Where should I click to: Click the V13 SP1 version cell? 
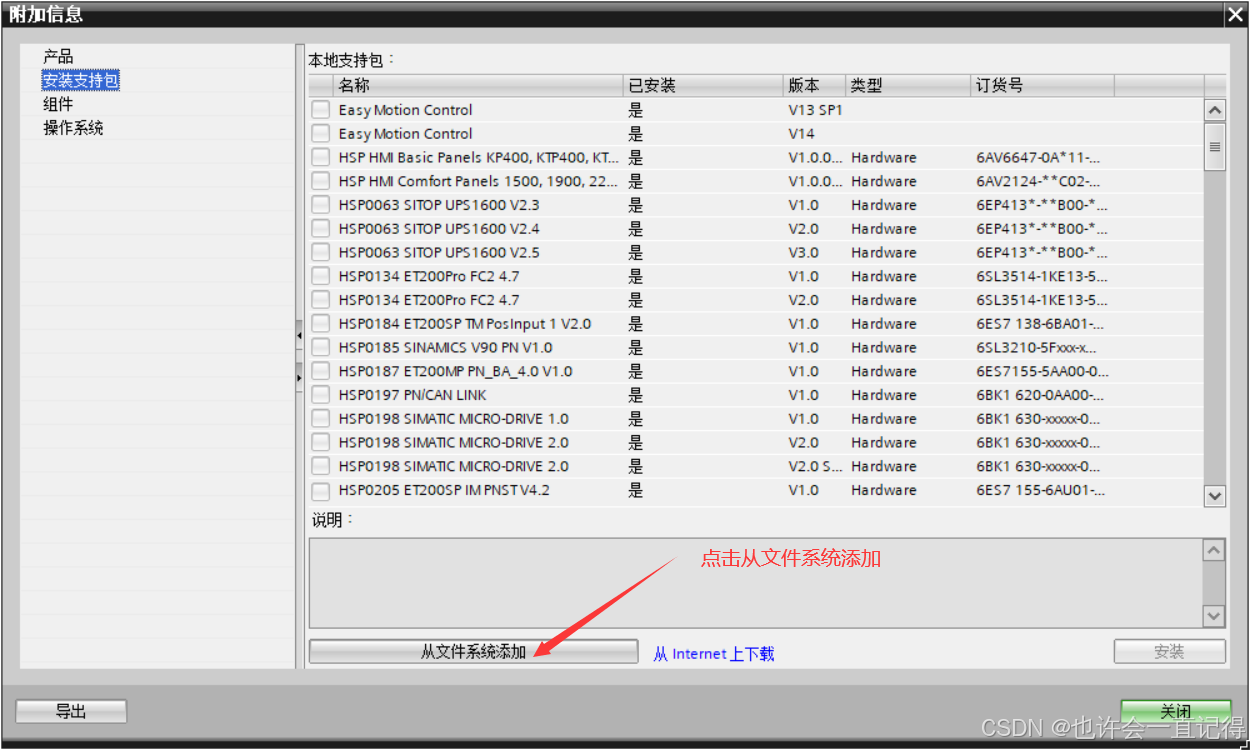pos(815,110)
